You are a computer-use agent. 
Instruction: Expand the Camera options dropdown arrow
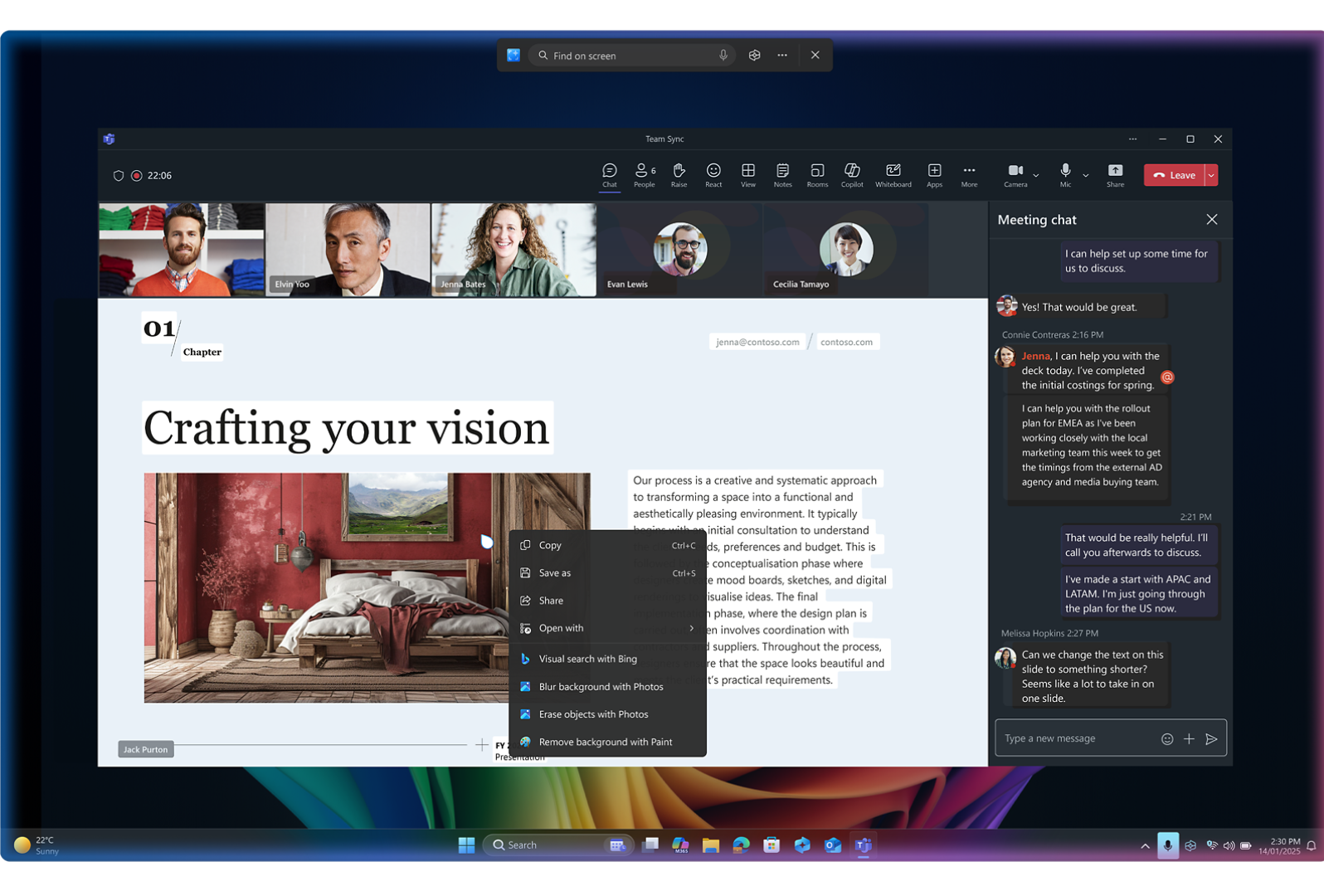[x=1036, y=176]
